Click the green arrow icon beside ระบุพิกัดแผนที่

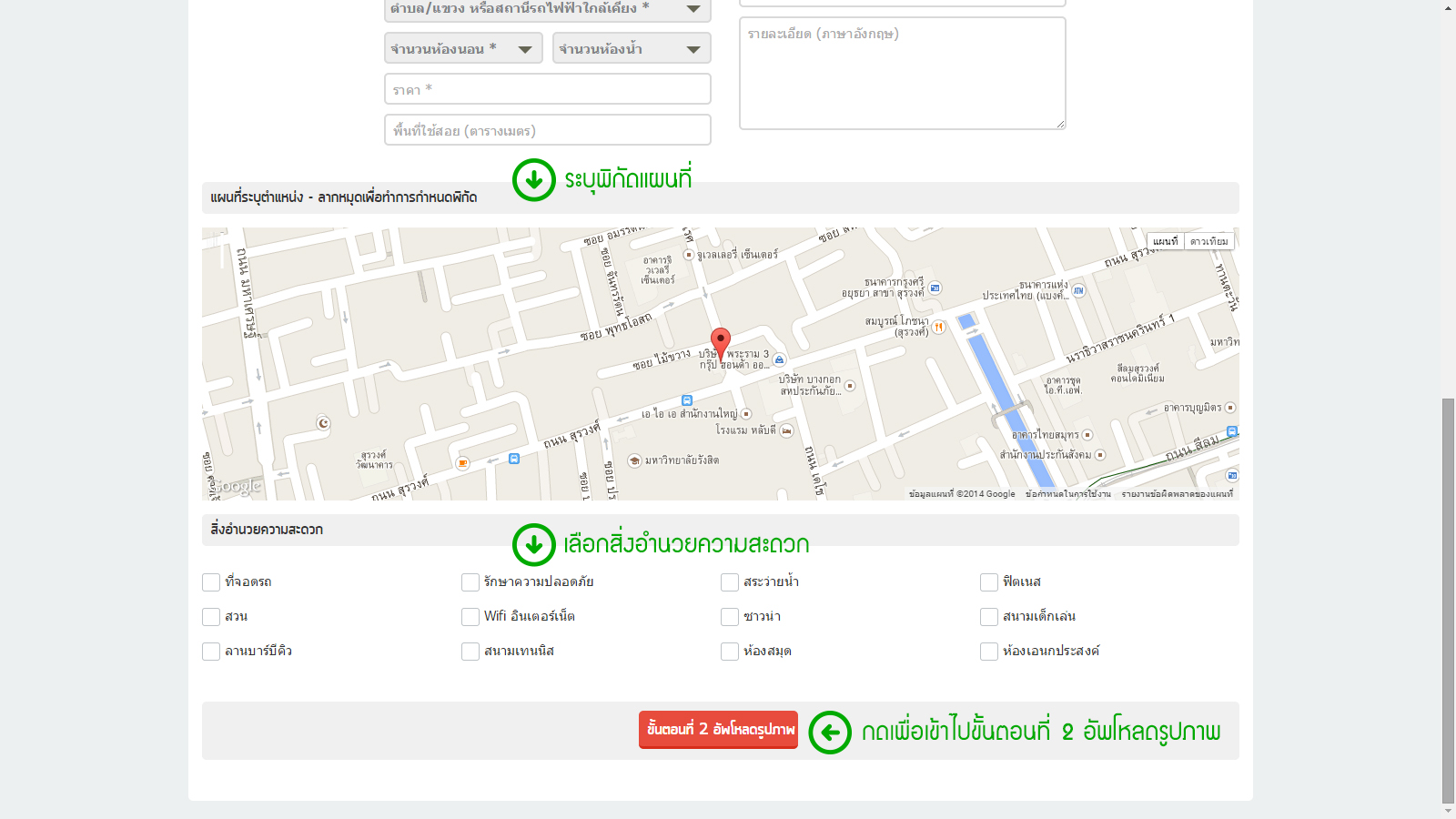pyautogui.click(x=533, y=179)
